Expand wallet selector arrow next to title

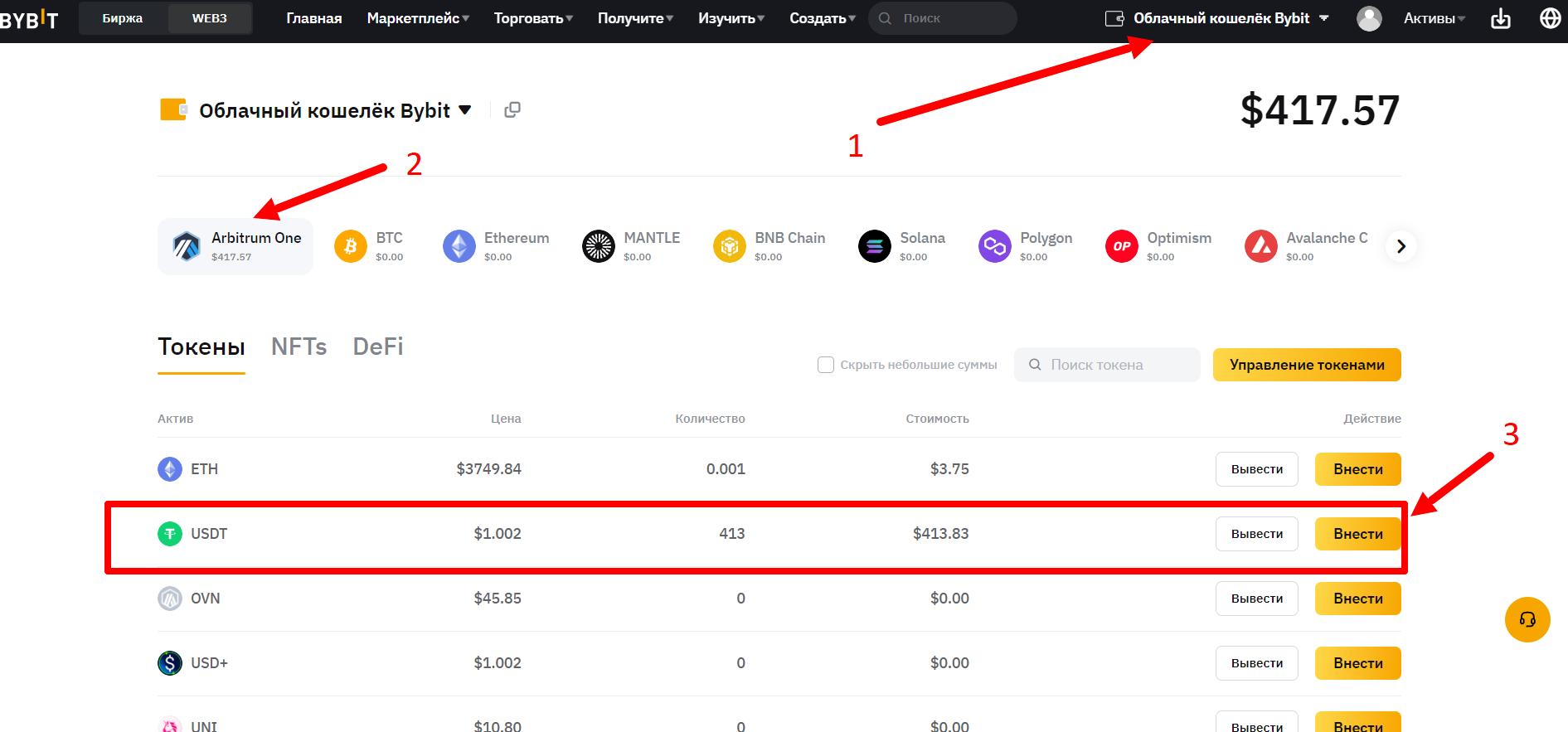point(465,109)
